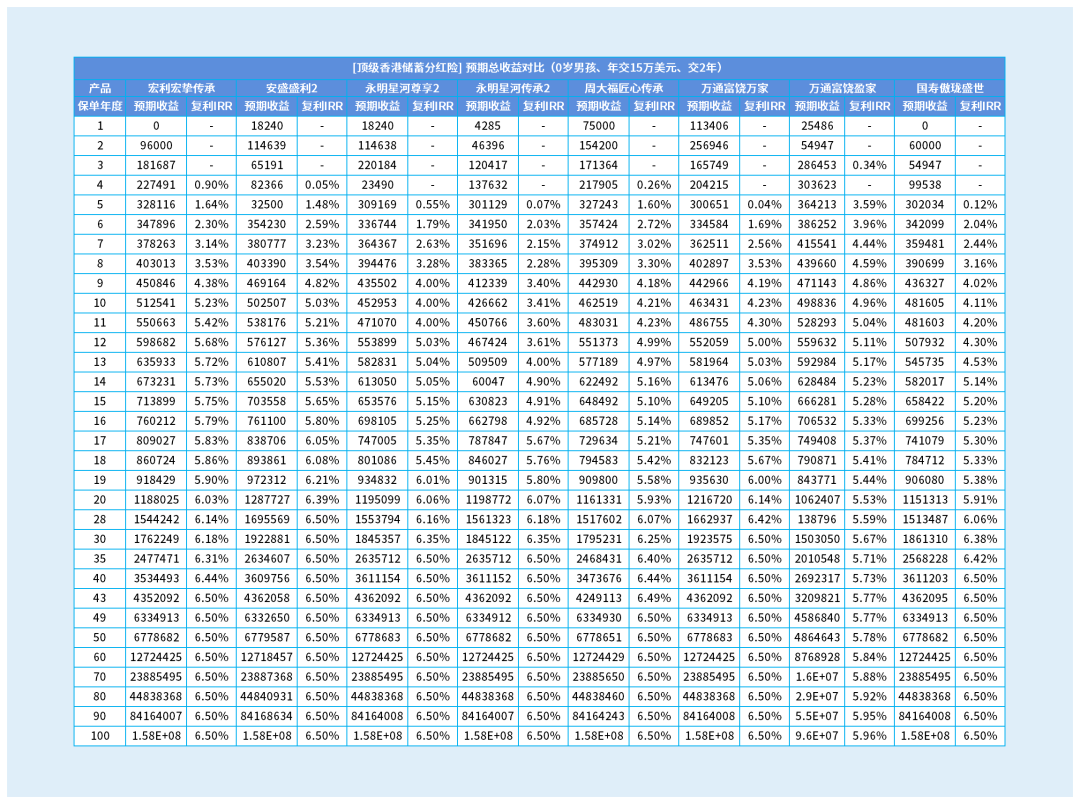Click the 5.96% IRR value
This screenshot has height=804, width=1080.
coord(869,736)
